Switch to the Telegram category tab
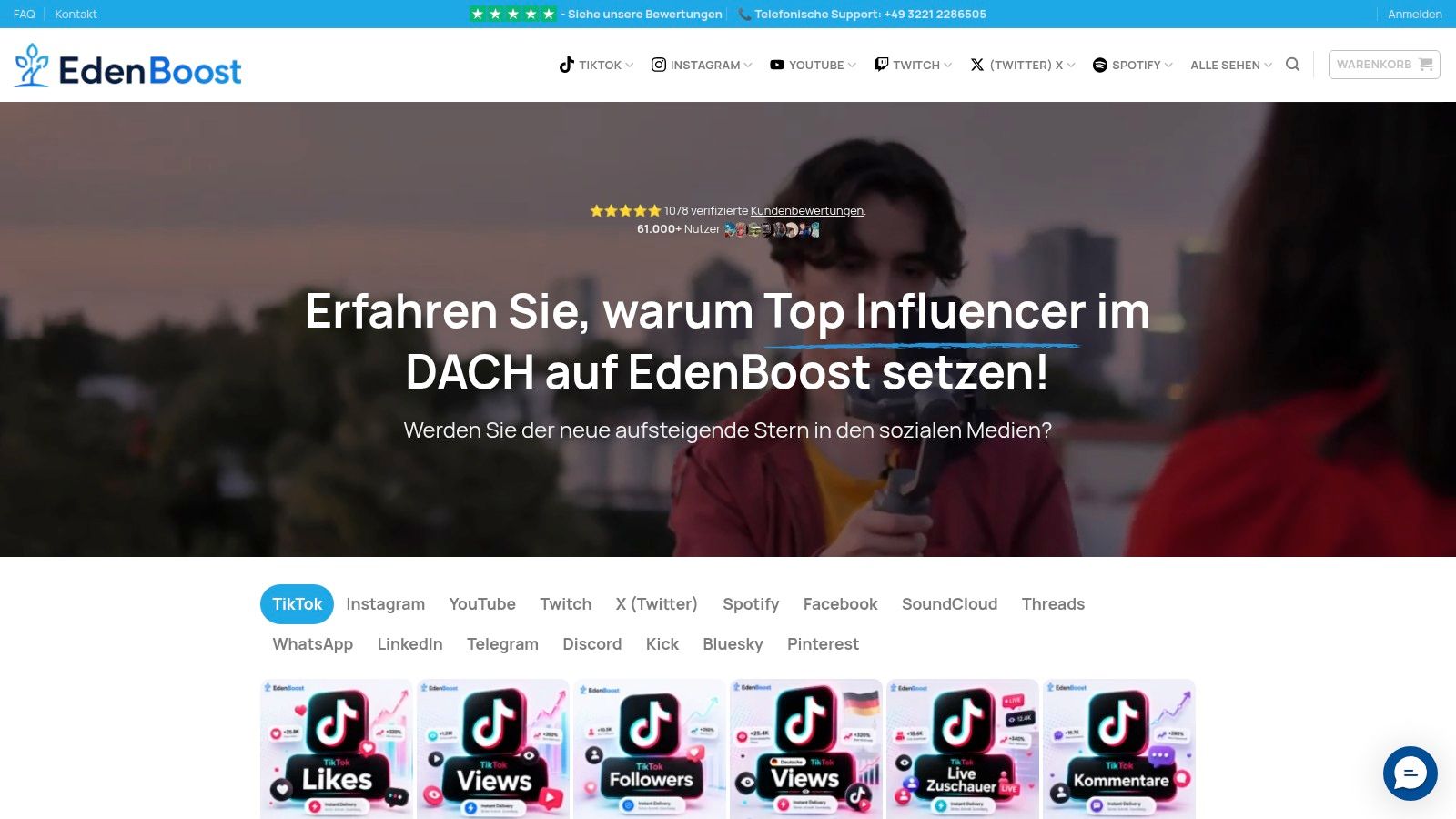This screenshot has width=1456, height=819. pyautogui.click(x=502, y=644)
